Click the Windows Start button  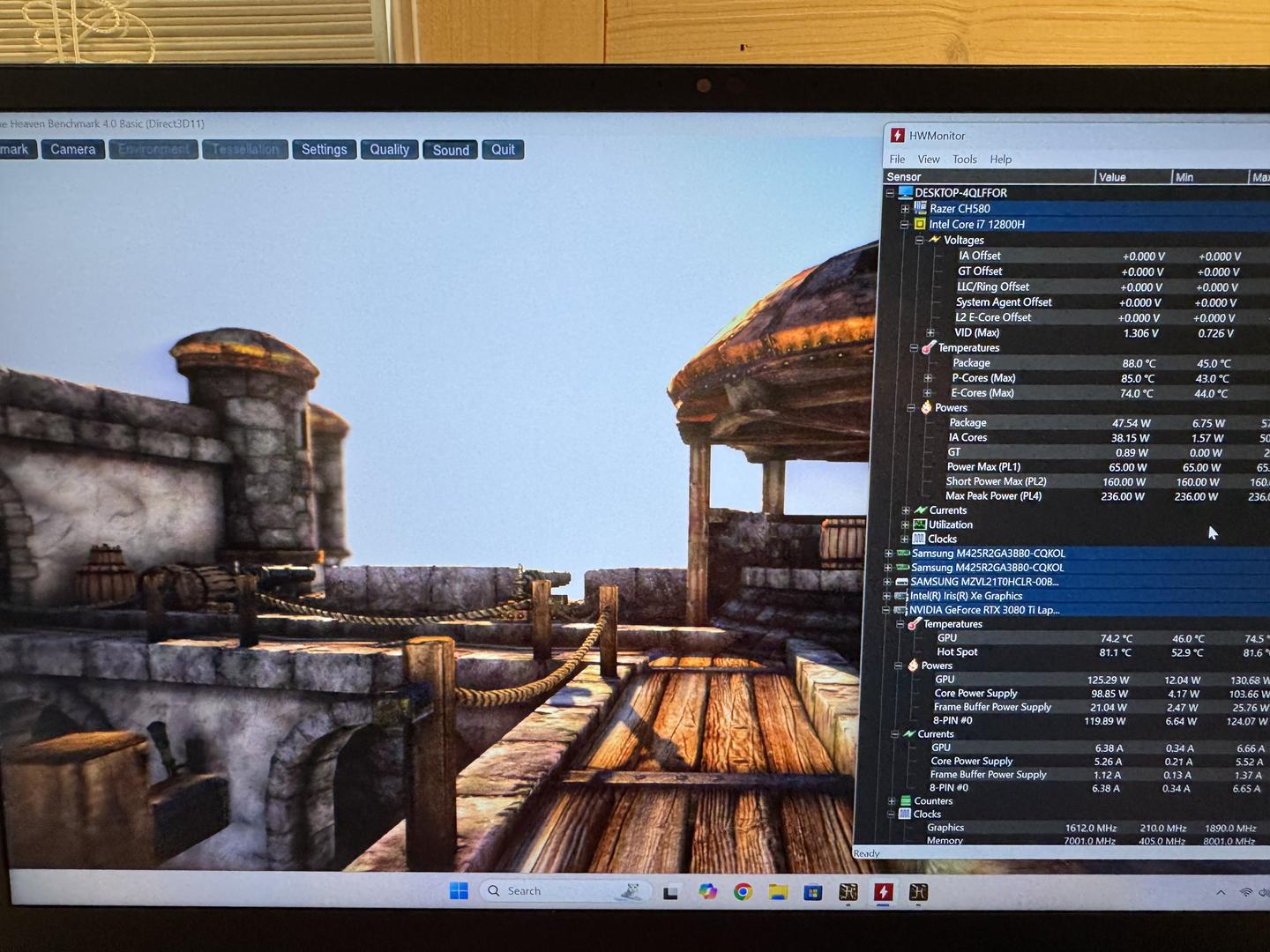459,891
